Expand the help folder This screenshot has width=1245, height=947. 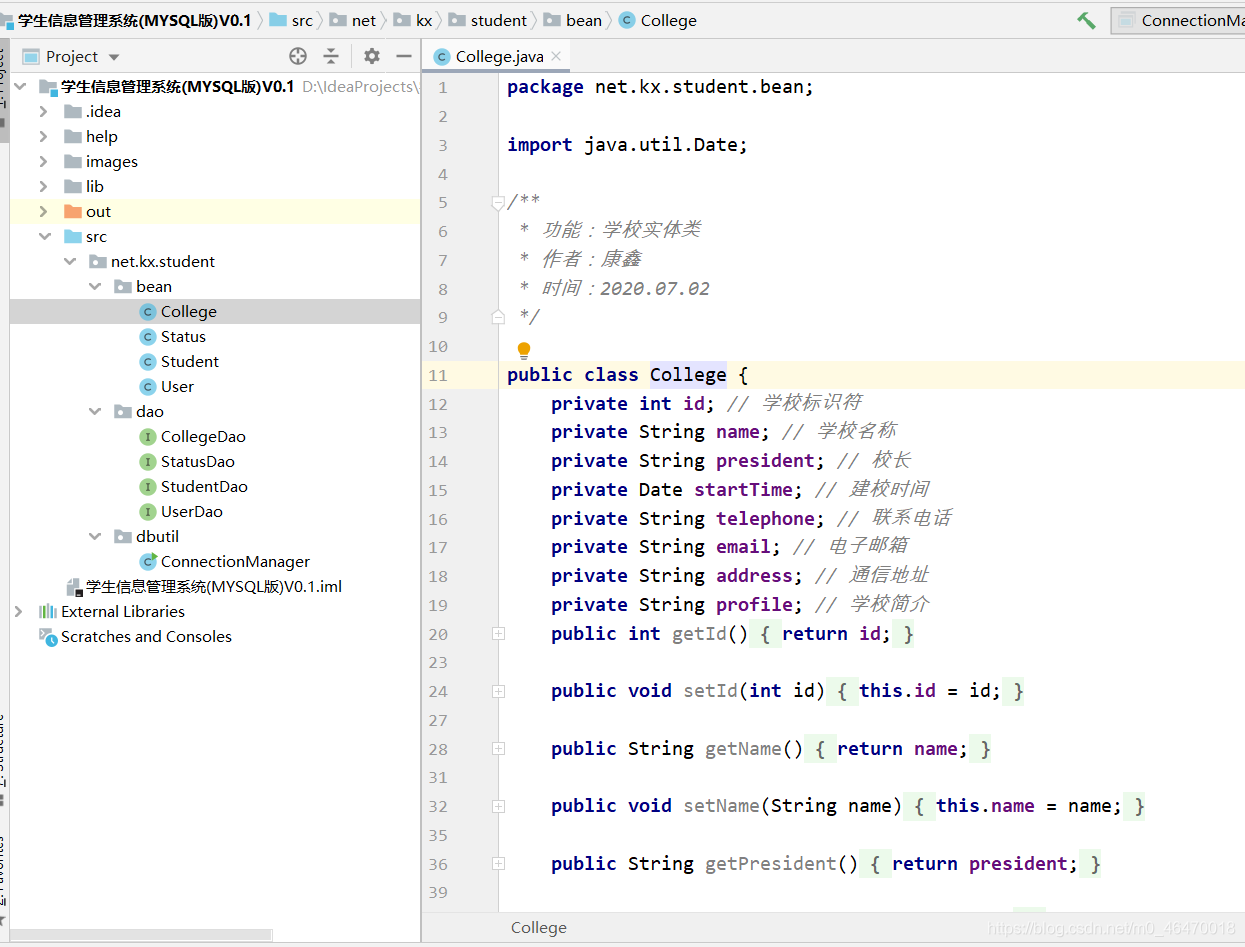pyautogui.click(x=43, y=136)
